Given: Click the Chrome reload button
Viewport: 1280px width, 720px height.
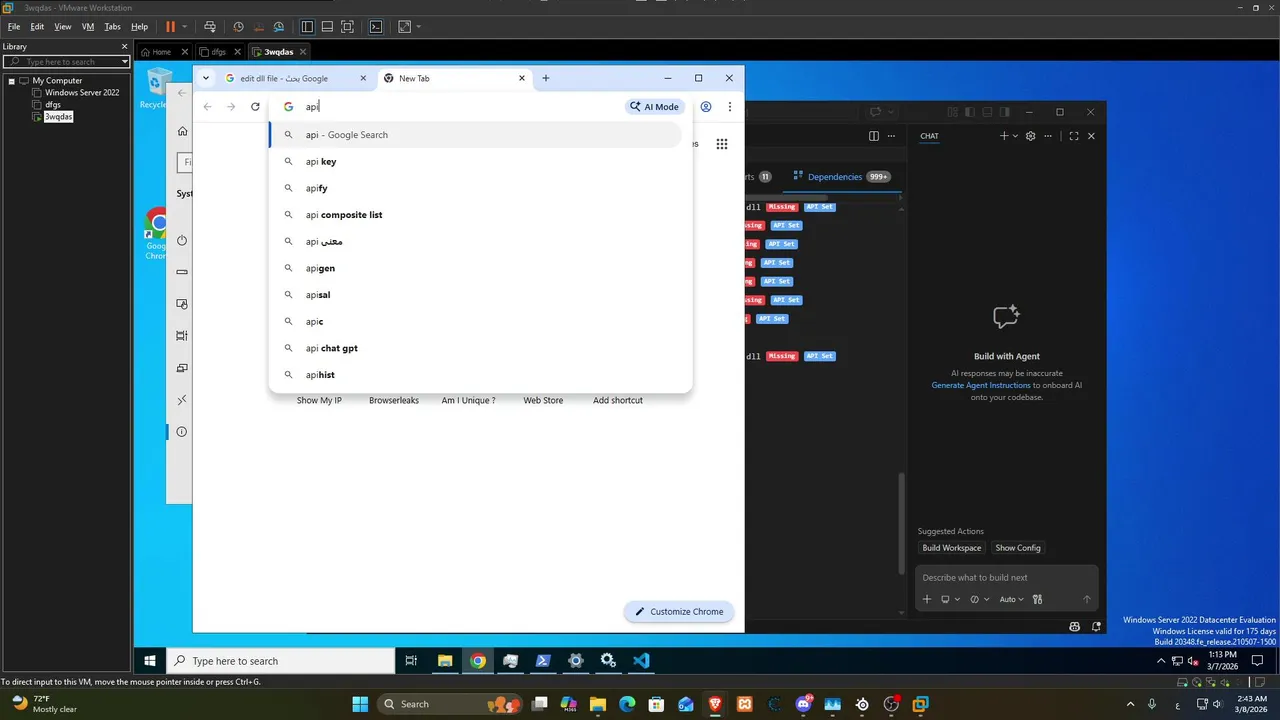Looking at the screenshot, I should 255,107.
